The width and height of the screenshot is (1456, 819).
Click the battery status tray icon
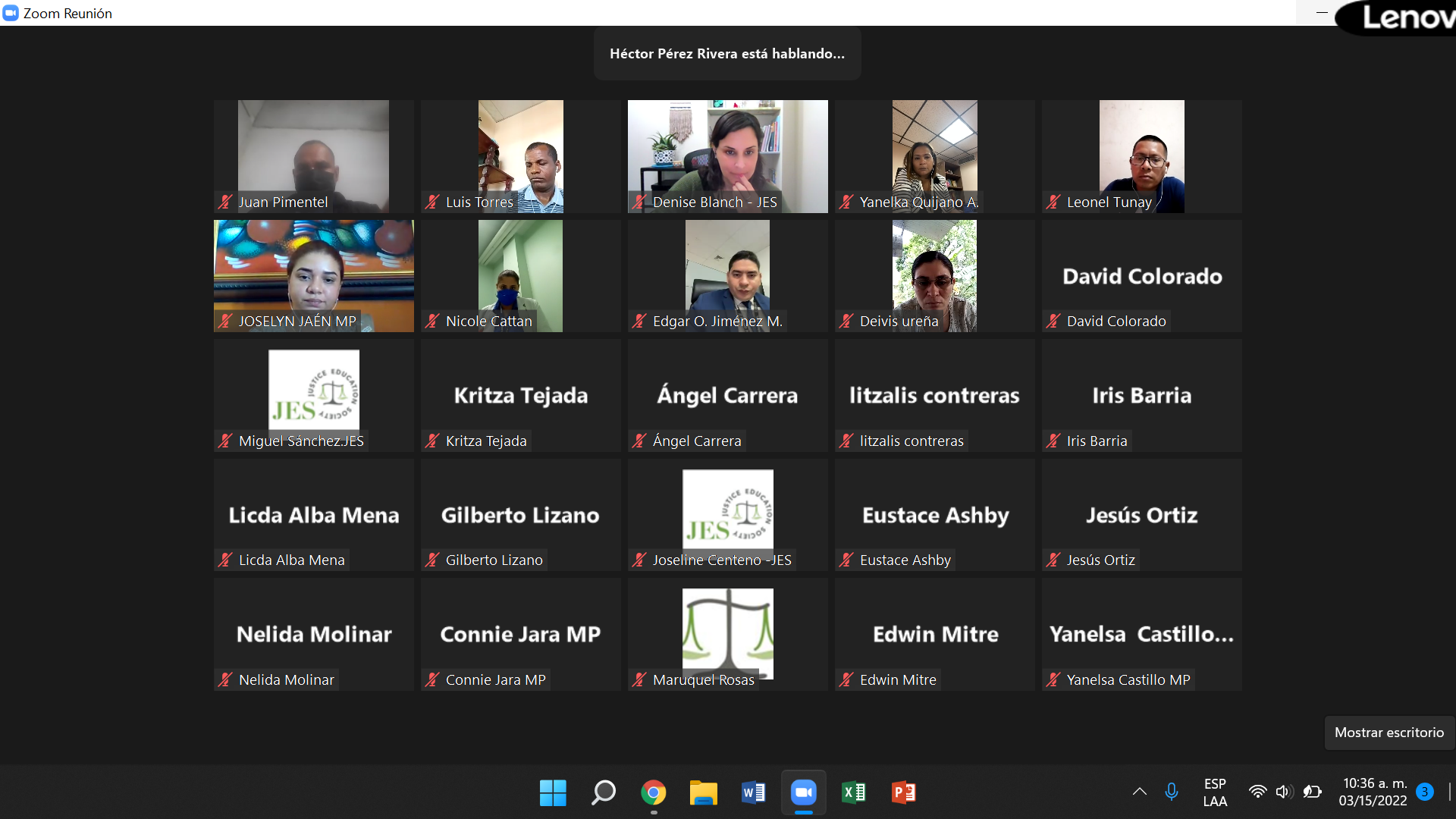[x=1312, y=792]
